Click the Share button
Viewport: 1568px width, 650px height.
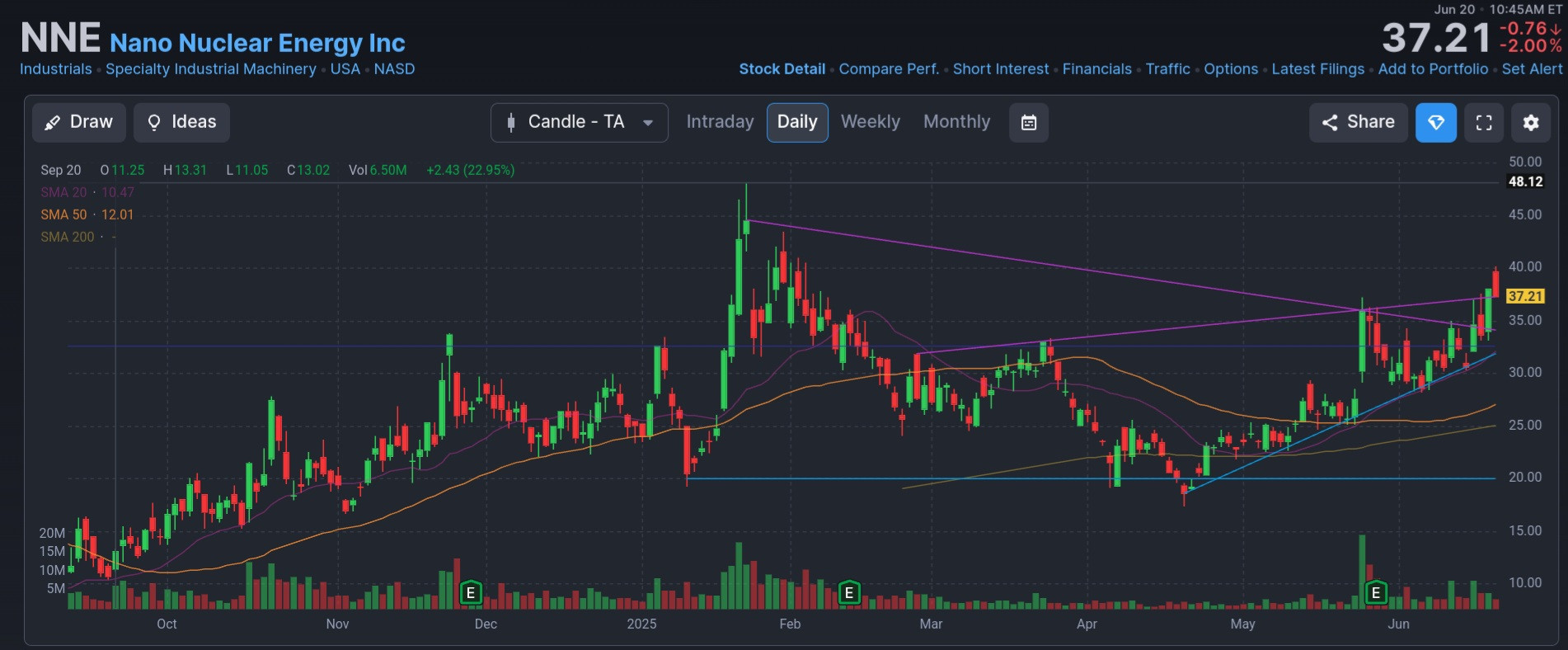pos(1359,122)
